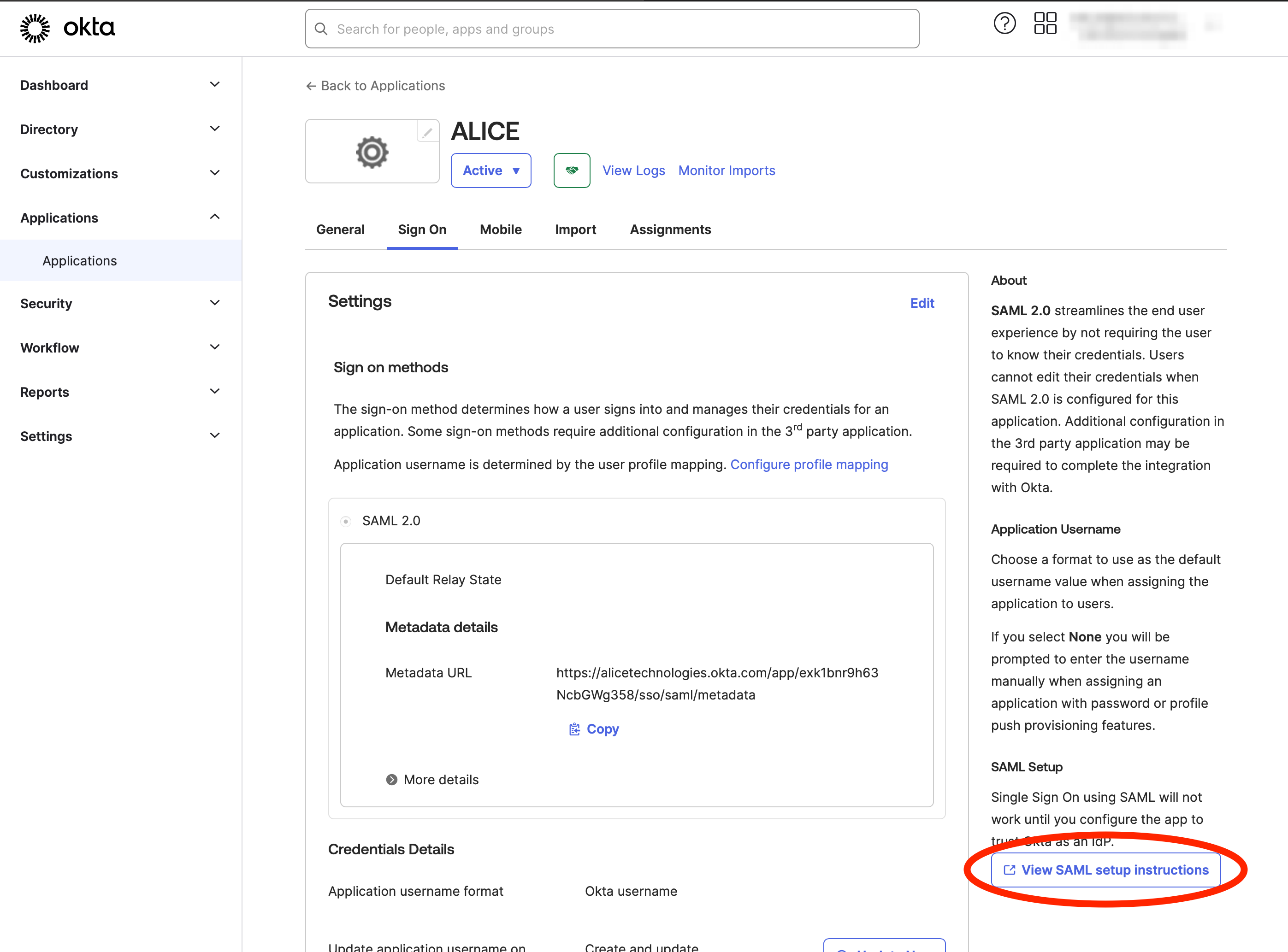Image resolution: width=1288 pixels, height=952 pixels.
Task: Expand the Customizations menu chevron
Action: (214, 173)
